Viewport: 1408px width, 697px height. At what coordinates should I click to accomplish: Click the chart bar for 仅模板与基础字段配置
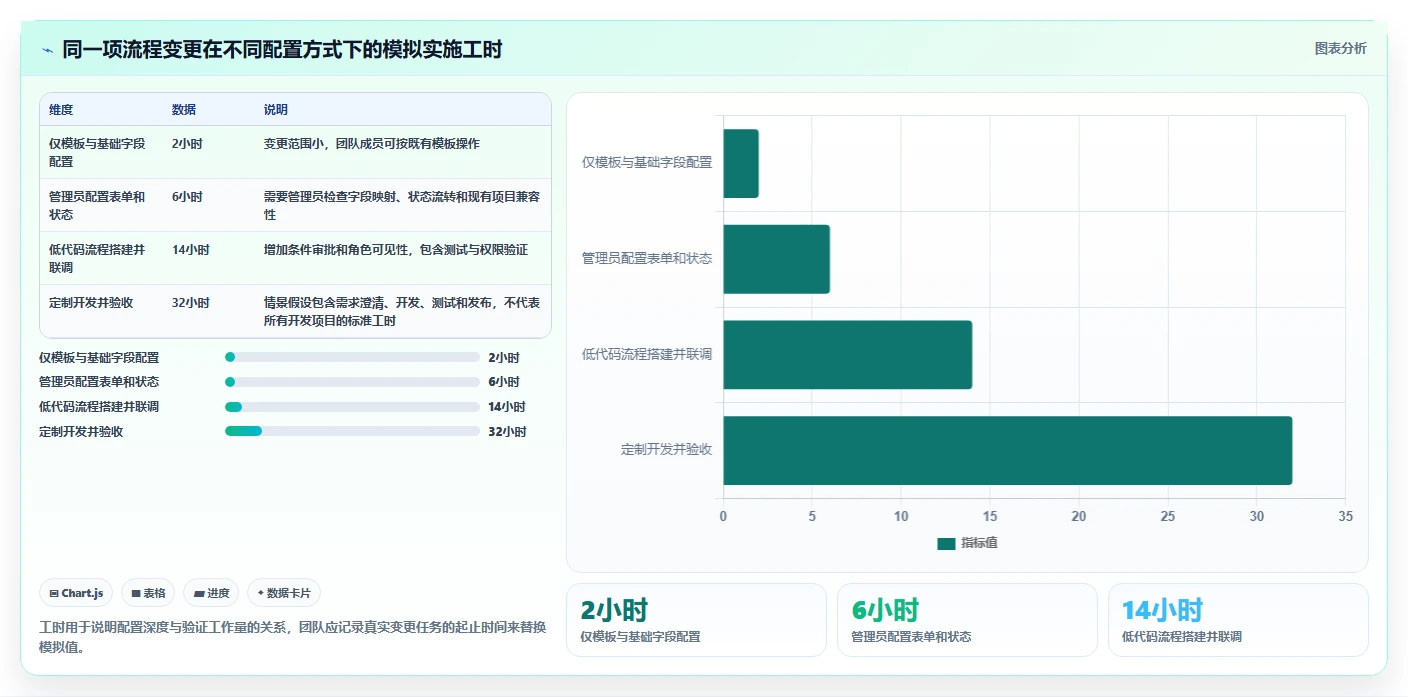741,163
